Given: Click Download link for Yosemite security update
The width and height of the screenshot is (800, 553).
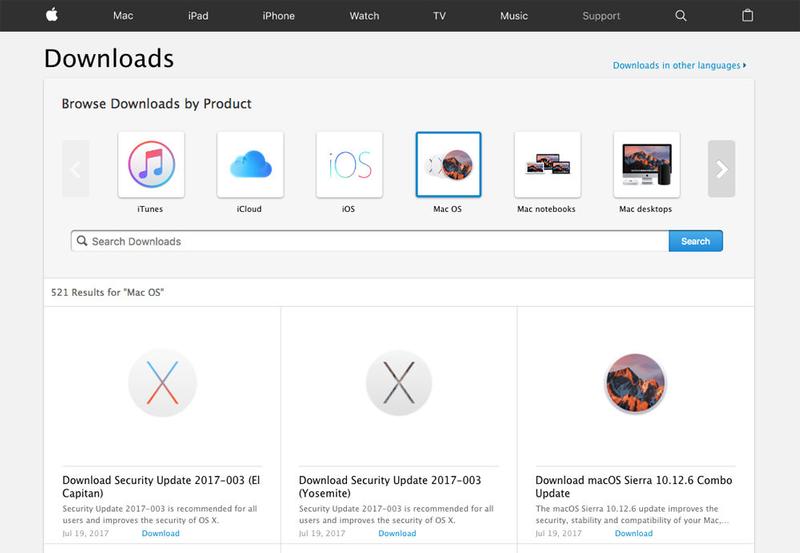Looking at the screenshot, I should 397,533.
